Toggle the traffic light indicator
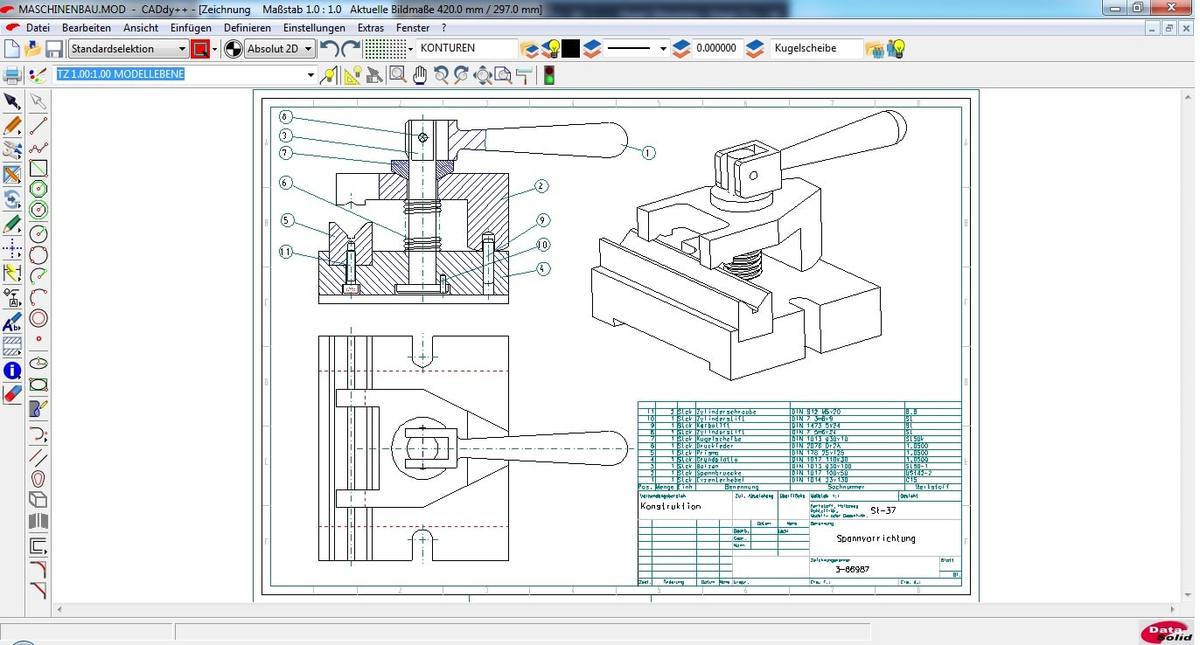1200x645 pixels. (x=548, y=75)
